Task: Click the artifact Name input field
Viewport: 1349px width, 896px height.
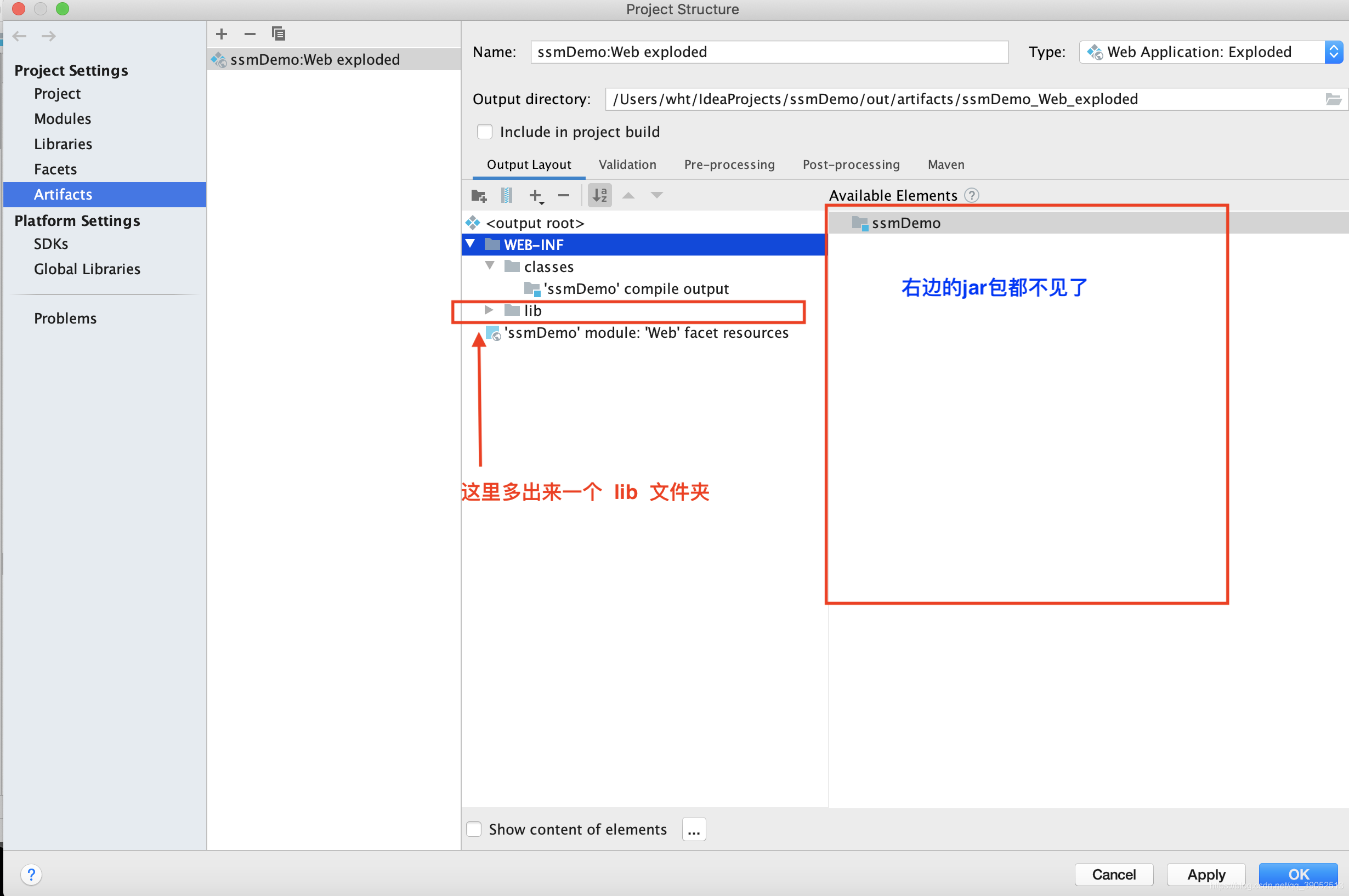Action: 768,53
